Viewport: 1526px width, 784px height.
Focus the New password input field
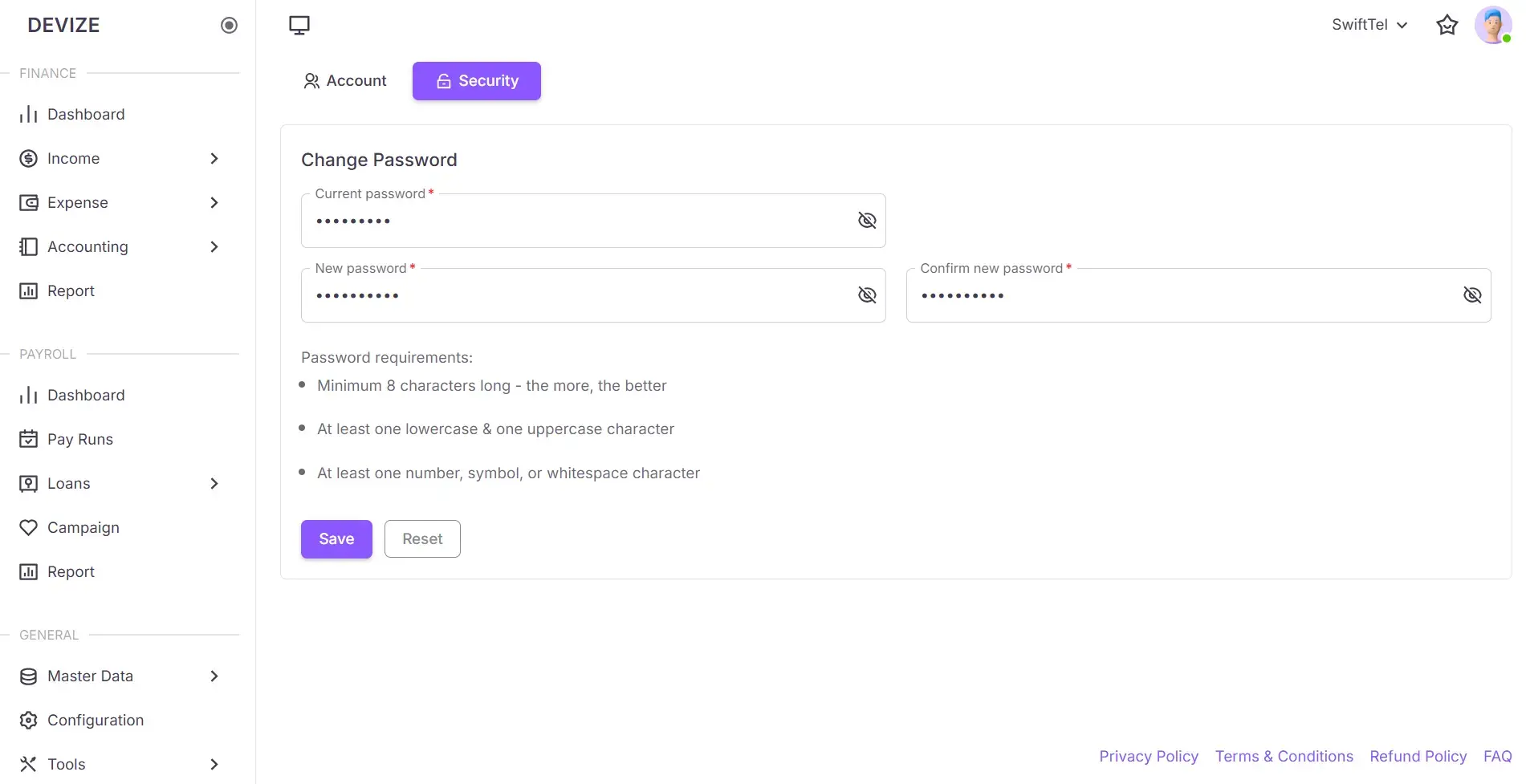pos(593,295)
